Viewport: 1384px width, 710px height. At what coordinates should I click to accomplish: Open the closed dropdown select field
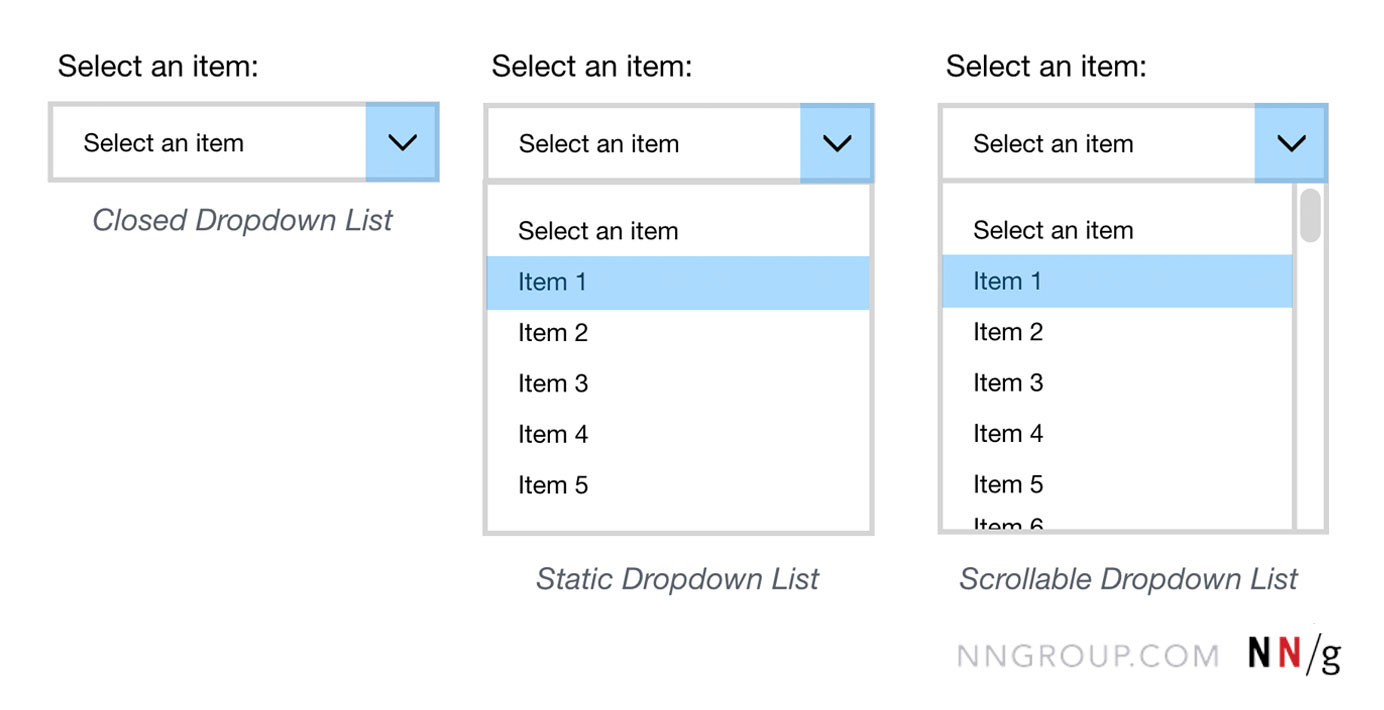click(208, 143)
